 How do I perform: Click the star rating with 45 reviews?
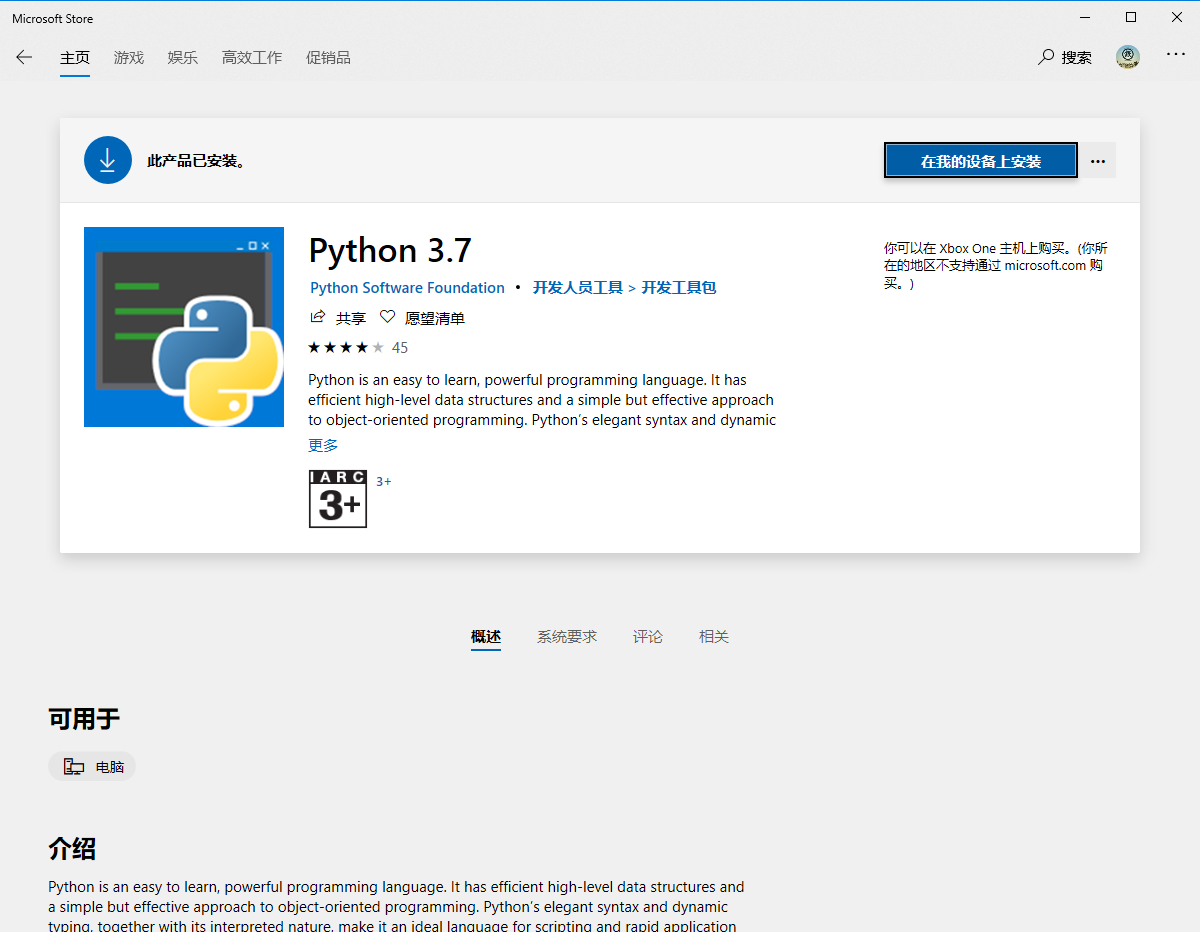coord(358,348)
